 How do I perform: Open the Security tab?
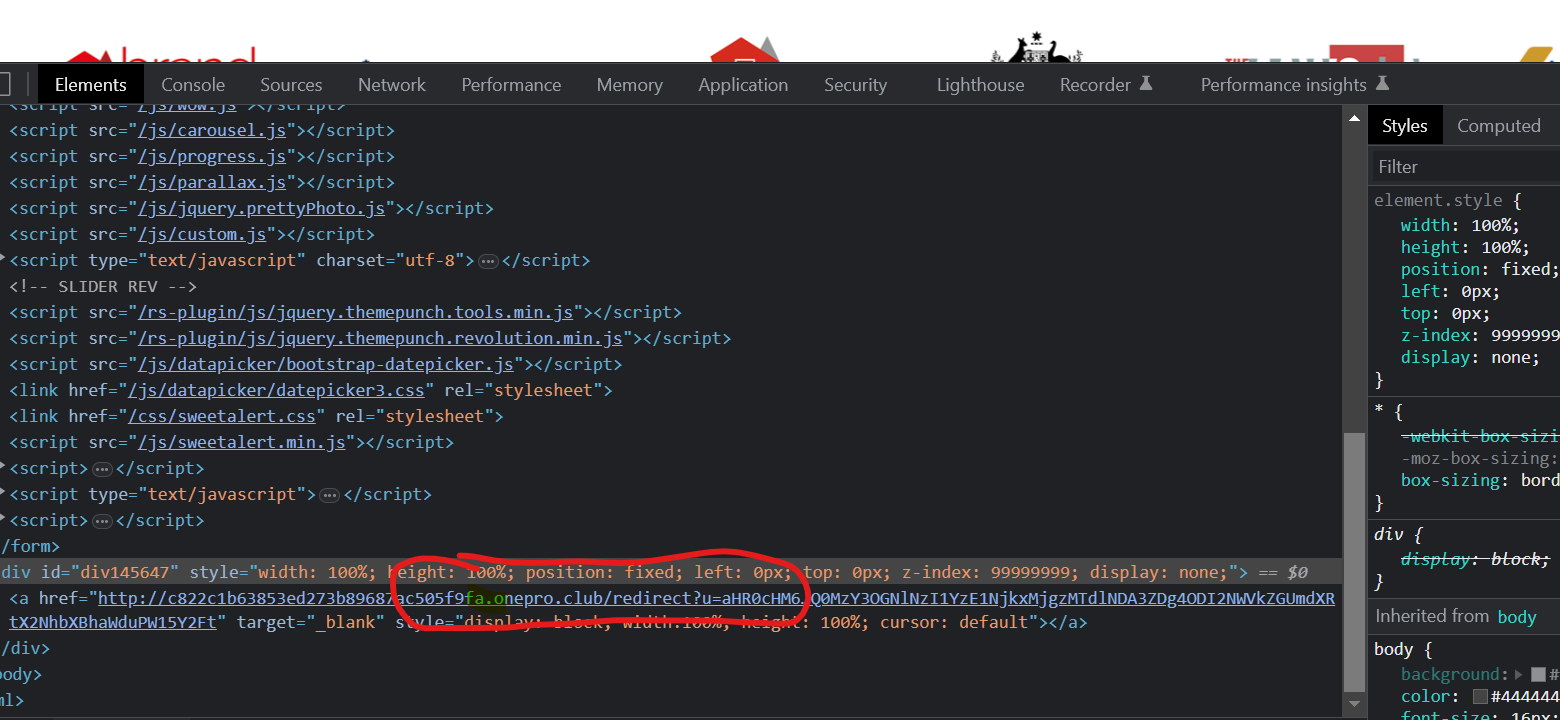coord(855,85)
